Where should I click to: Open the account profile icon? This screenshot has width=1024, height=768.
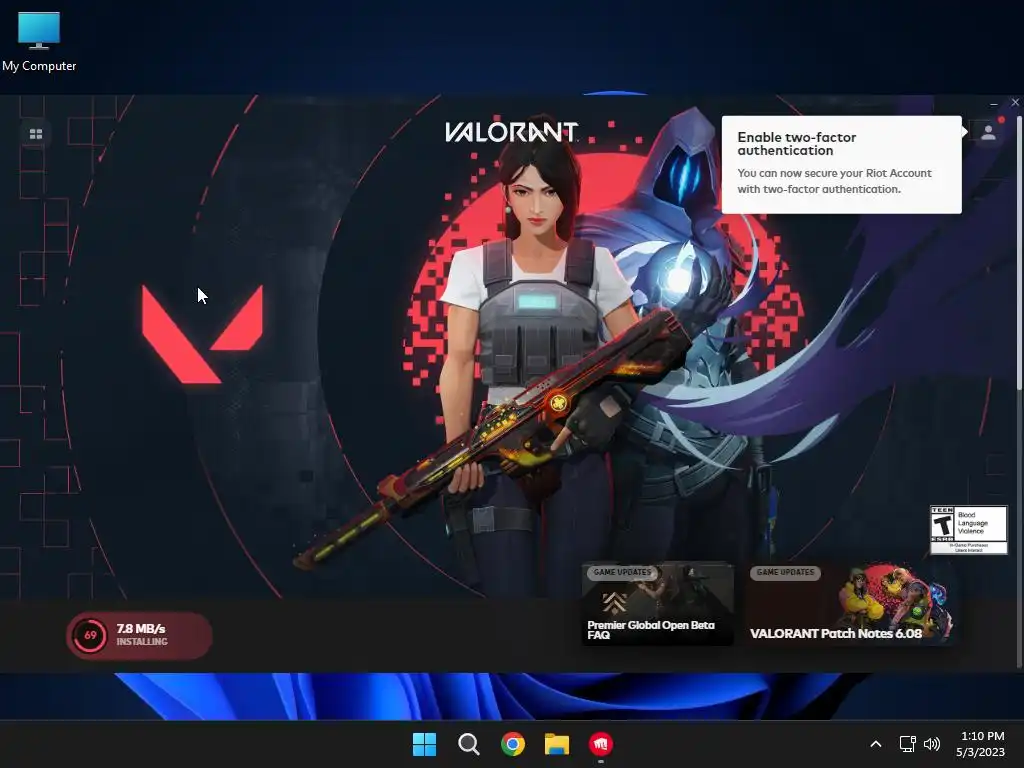[x=988, y=133]
